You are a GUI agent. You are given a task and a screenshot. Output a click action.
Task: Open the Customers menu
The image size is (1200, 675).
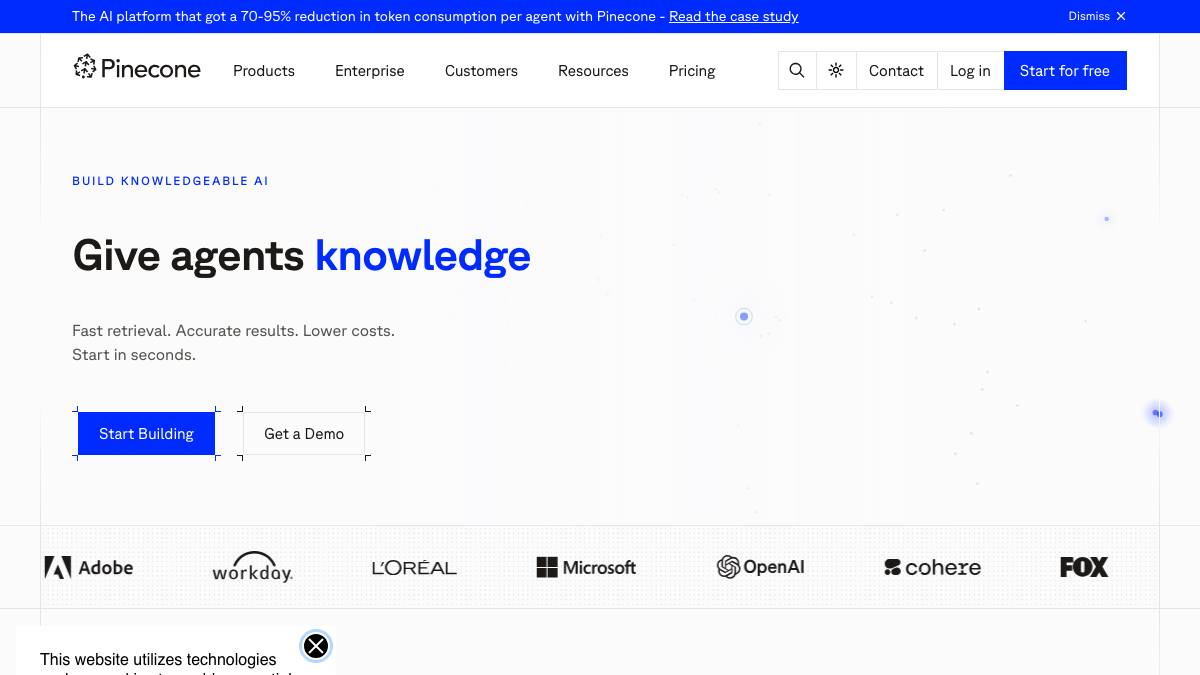coord(481,71)
